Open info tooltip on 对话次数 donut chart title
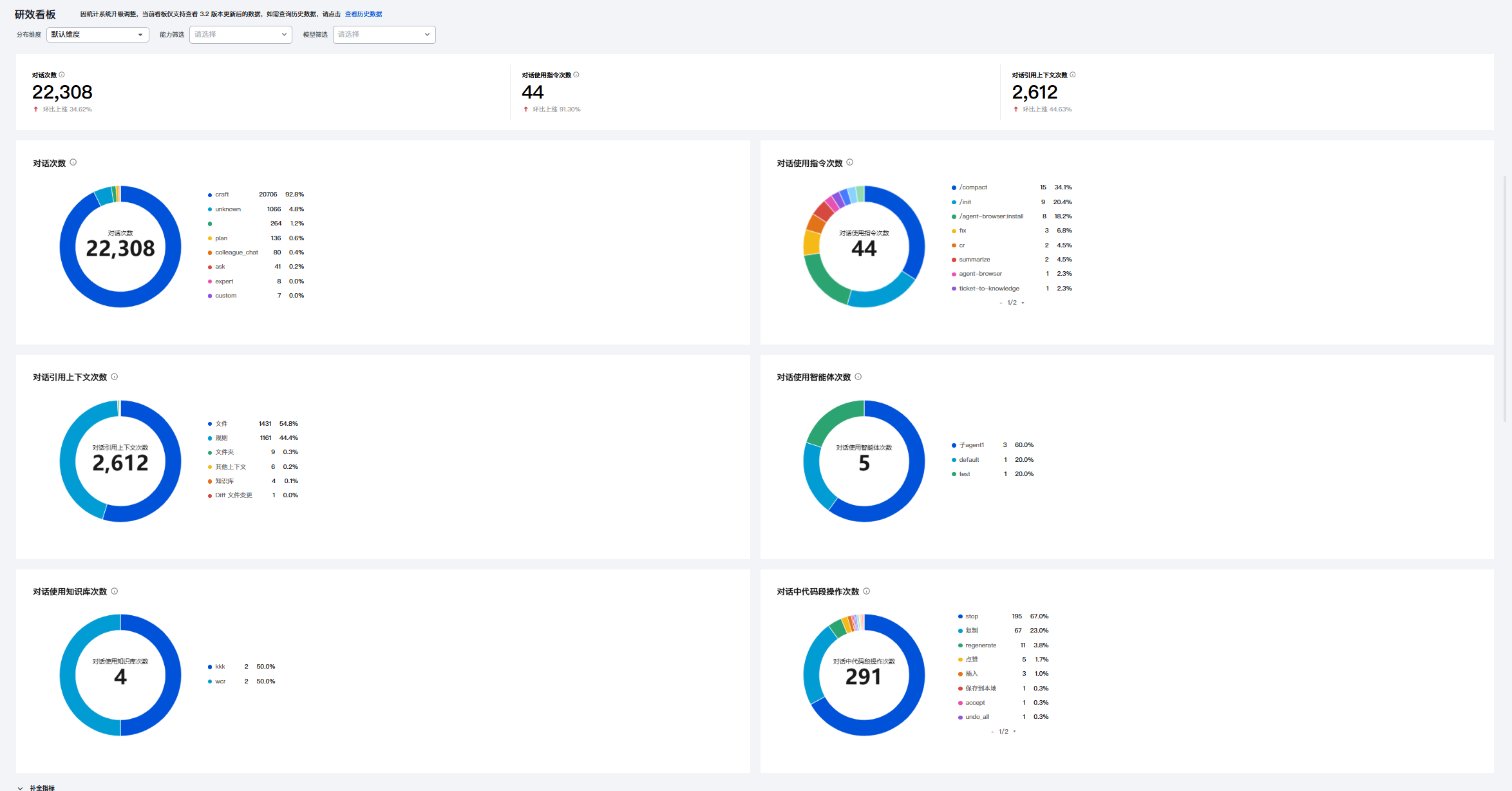 pos(73,162)
